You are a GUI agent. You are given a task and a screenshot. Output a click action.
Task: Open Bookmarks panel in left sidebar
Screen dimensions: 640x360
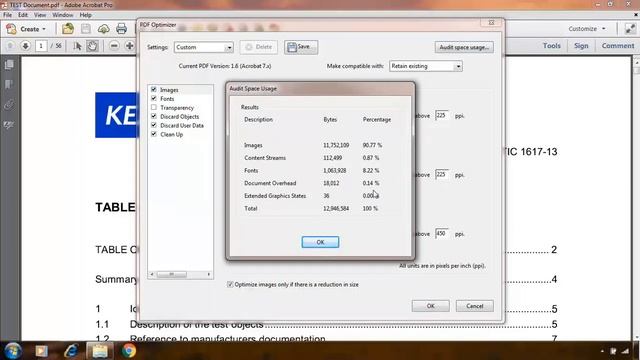9,84
